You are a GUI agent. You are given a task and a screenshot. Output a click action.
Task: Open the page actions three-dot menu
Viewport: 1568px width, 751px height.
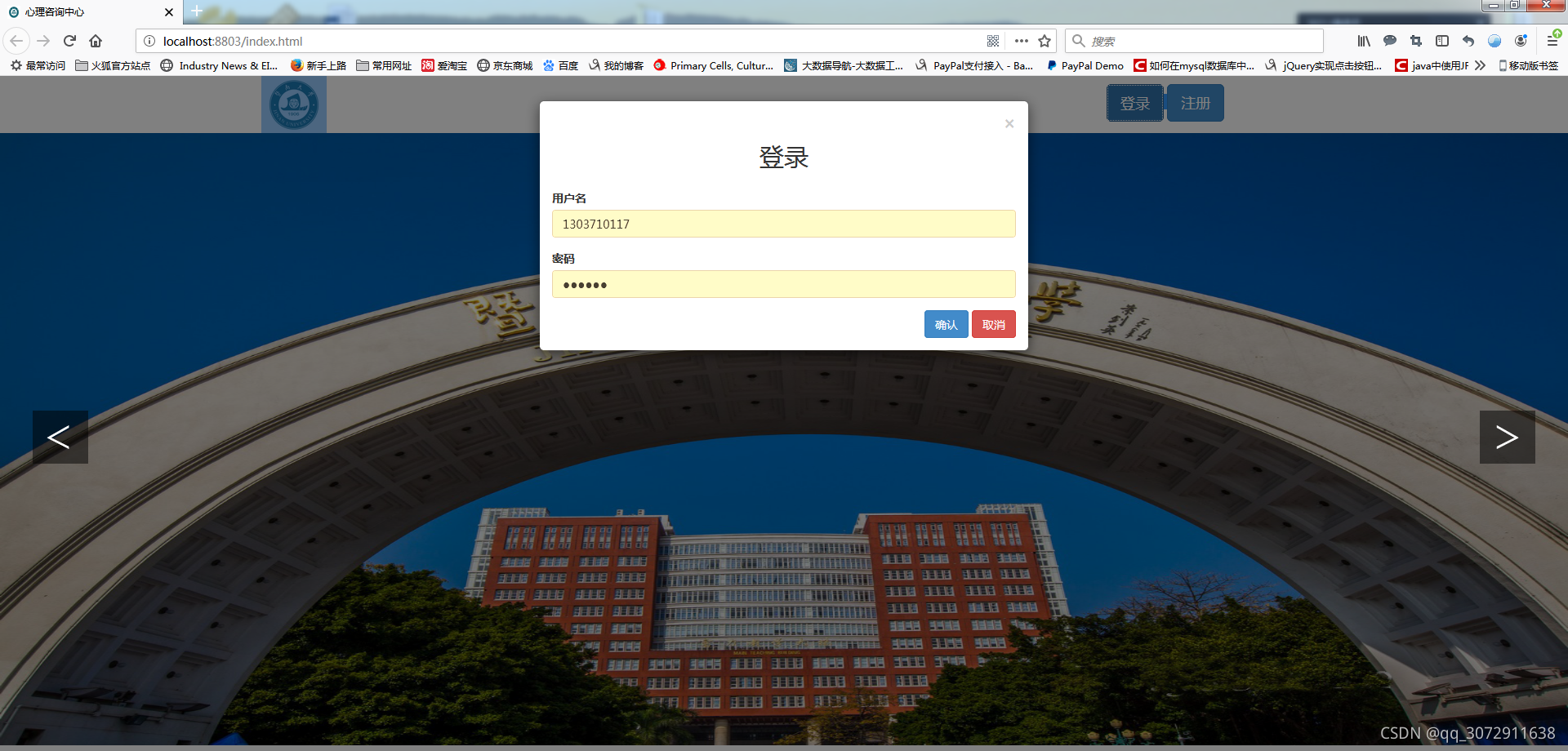coord(1021,41)
